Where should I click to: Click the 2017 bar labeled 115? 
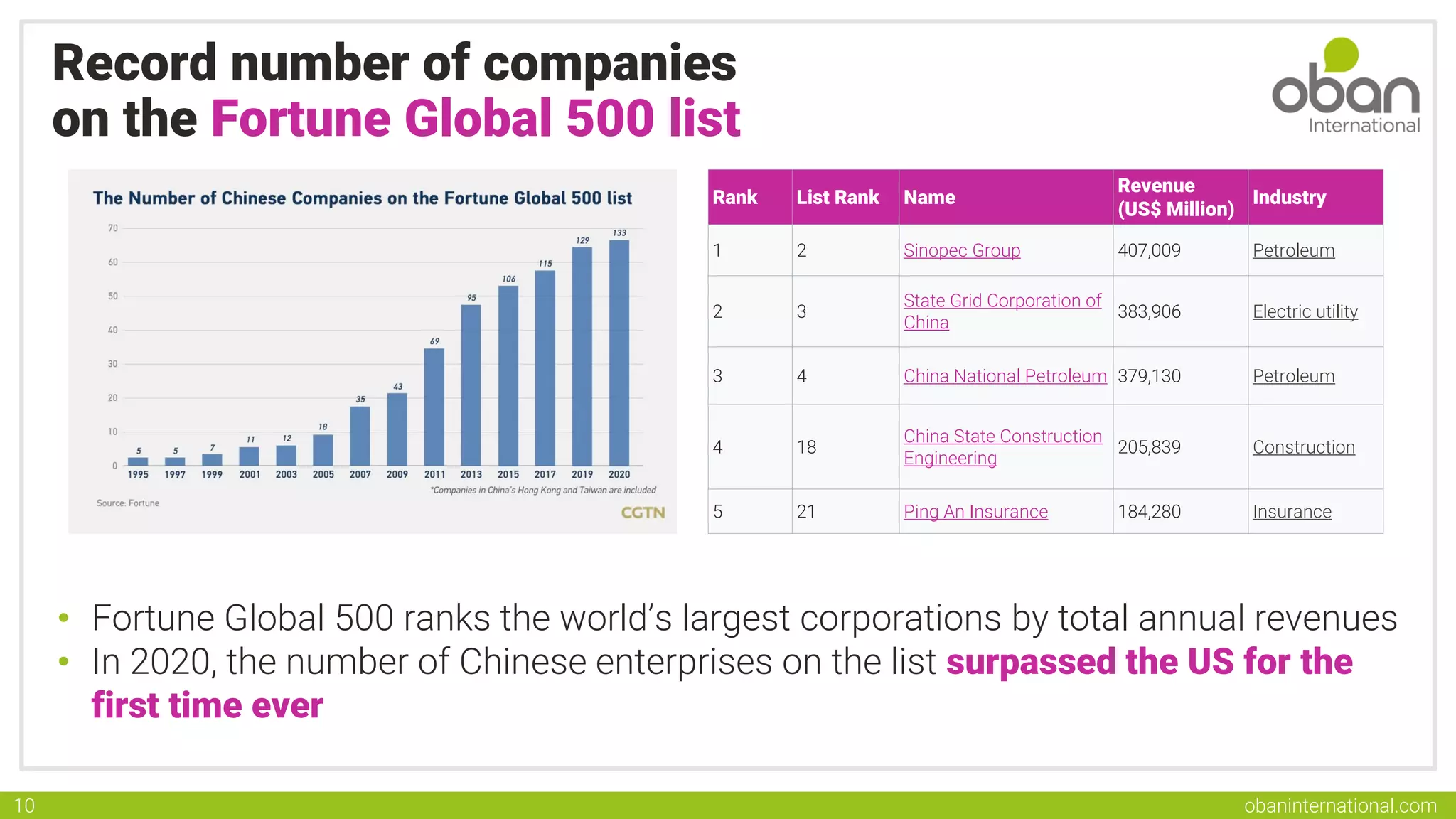point(545,368)
